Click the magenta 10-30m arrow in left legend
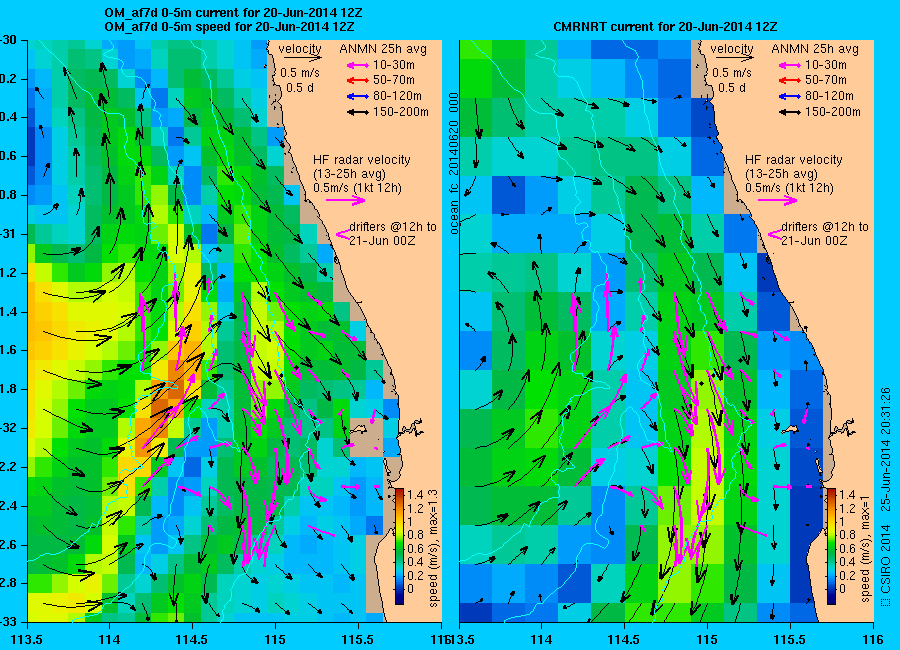The height and width of the screenshot is (650, 900). click(358, 65)
